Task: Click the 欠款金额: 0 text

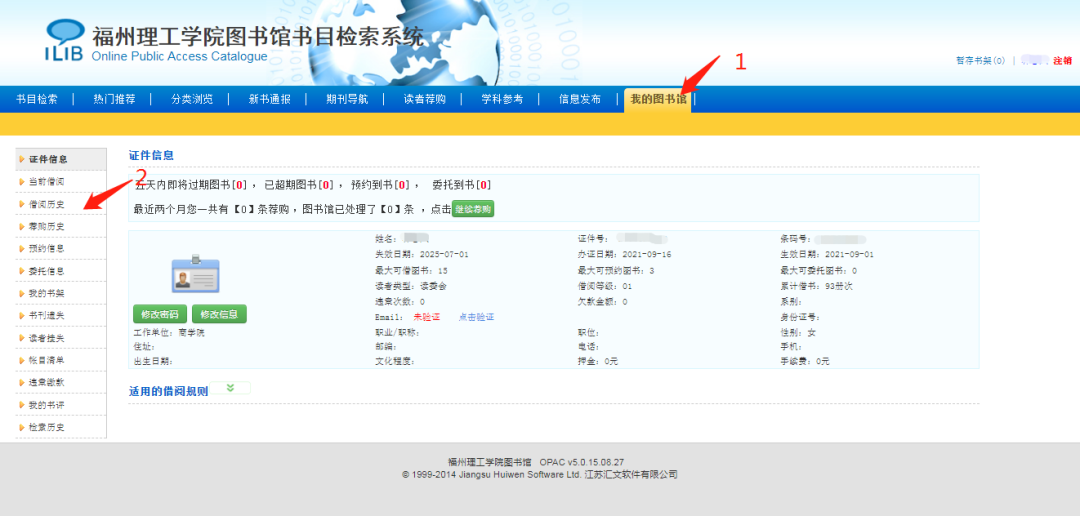Action: (603, 302)
